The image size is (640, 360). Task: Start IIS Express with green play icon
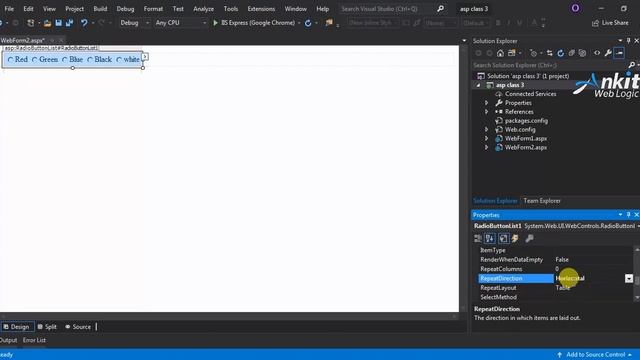[x=216, y=23]
